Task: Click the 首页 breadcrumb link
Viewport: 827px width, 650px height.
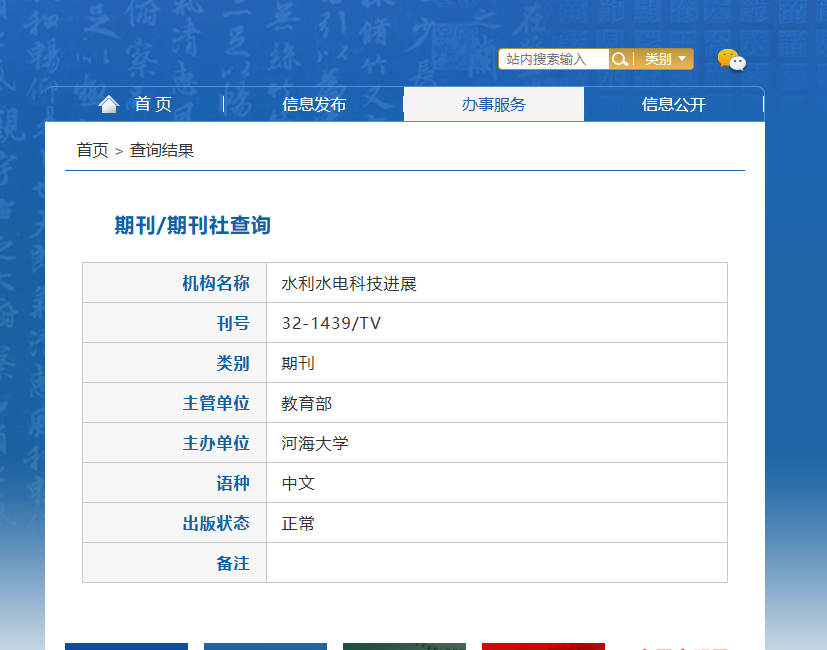Action: pos(92,150)
